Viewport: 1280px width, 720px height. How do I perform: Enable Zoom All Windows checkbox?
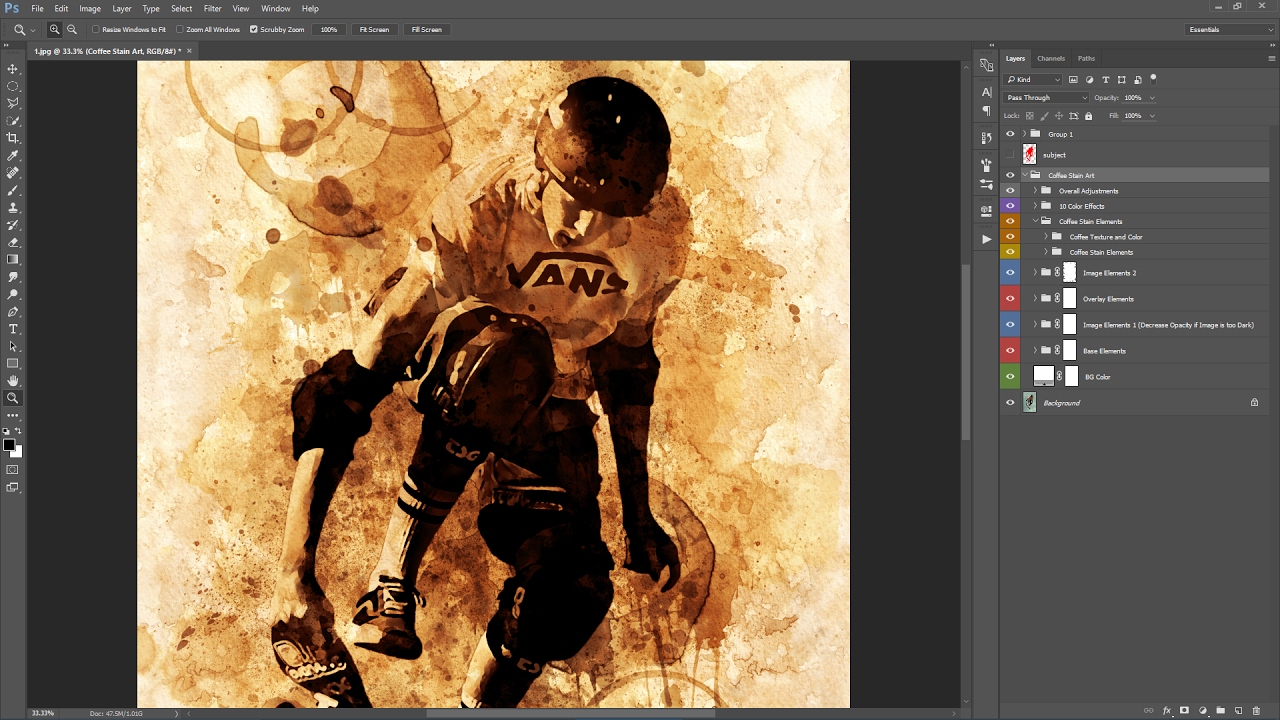click(x=181, y=30)
